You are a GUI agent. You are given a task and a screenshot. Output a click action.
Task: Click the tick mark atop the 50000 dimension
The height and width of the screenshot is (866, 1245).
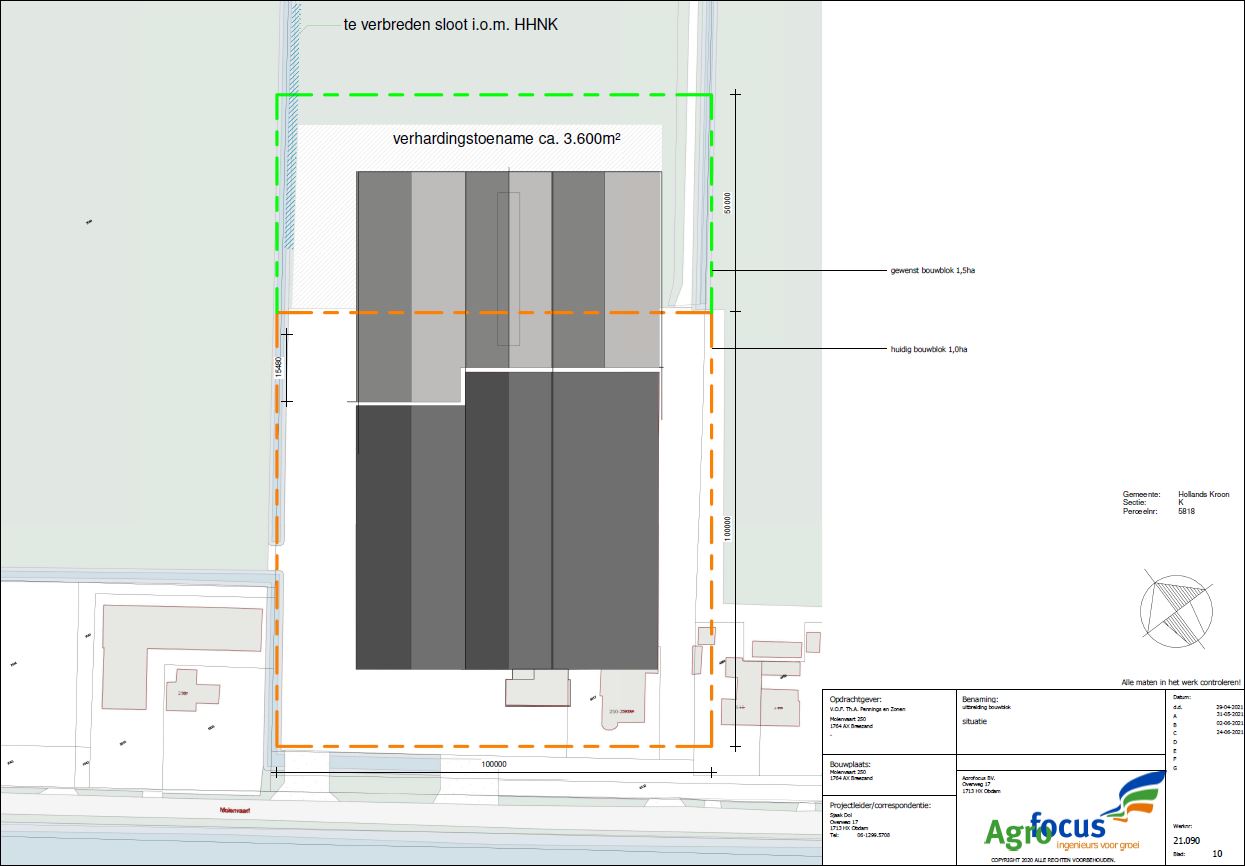736,94
